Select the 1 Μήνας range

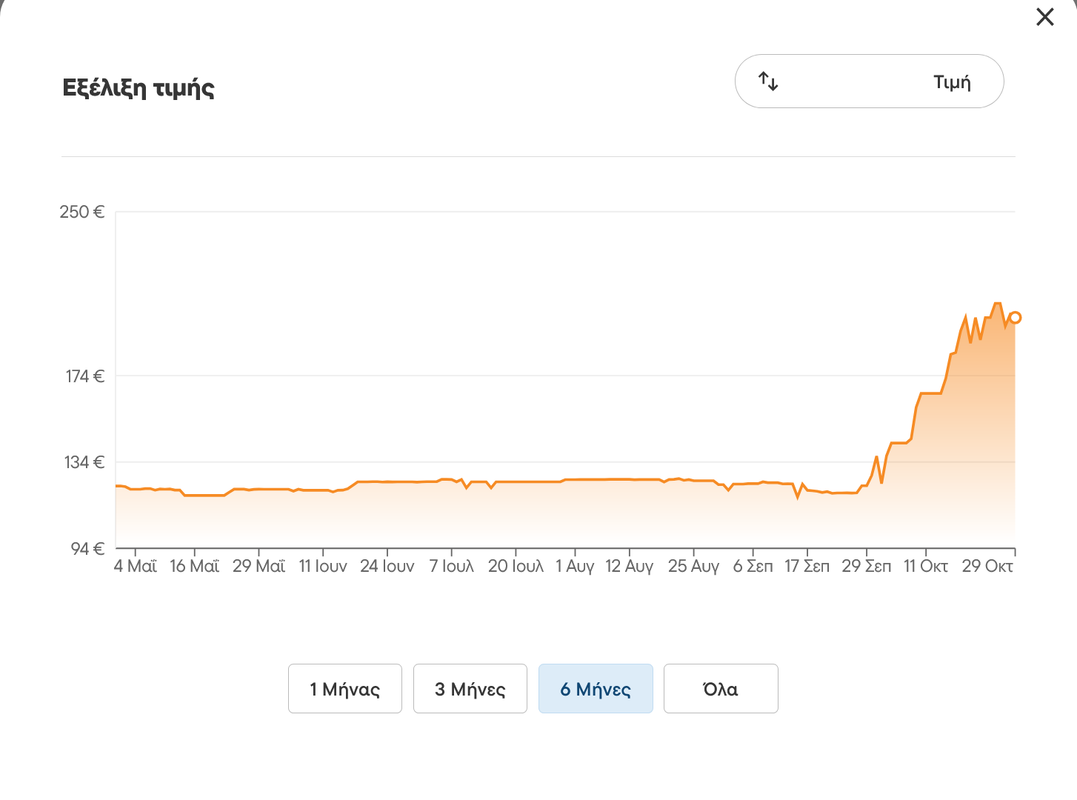[345, 689]
